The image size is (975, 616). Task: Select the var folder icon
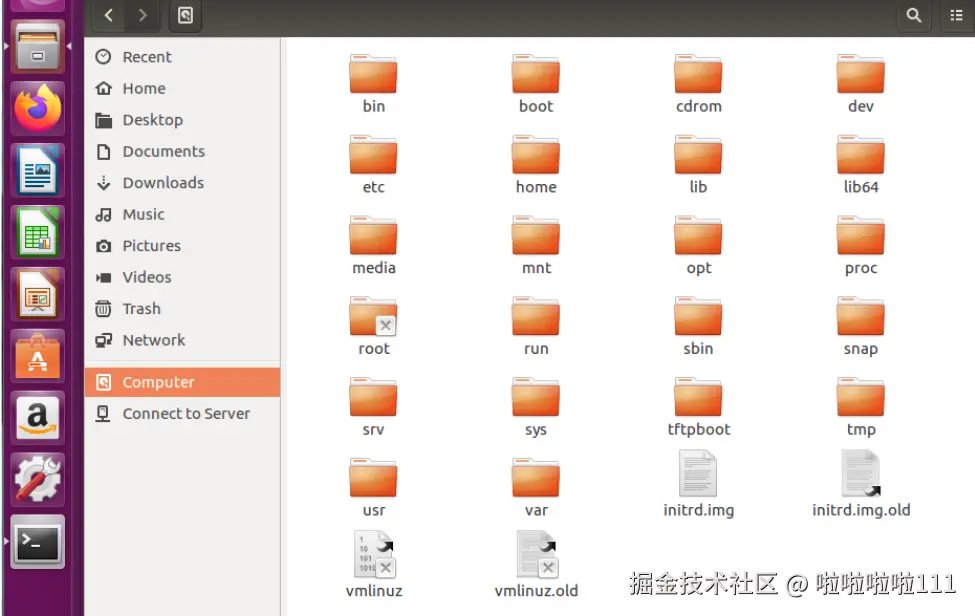tap(535, 478)
